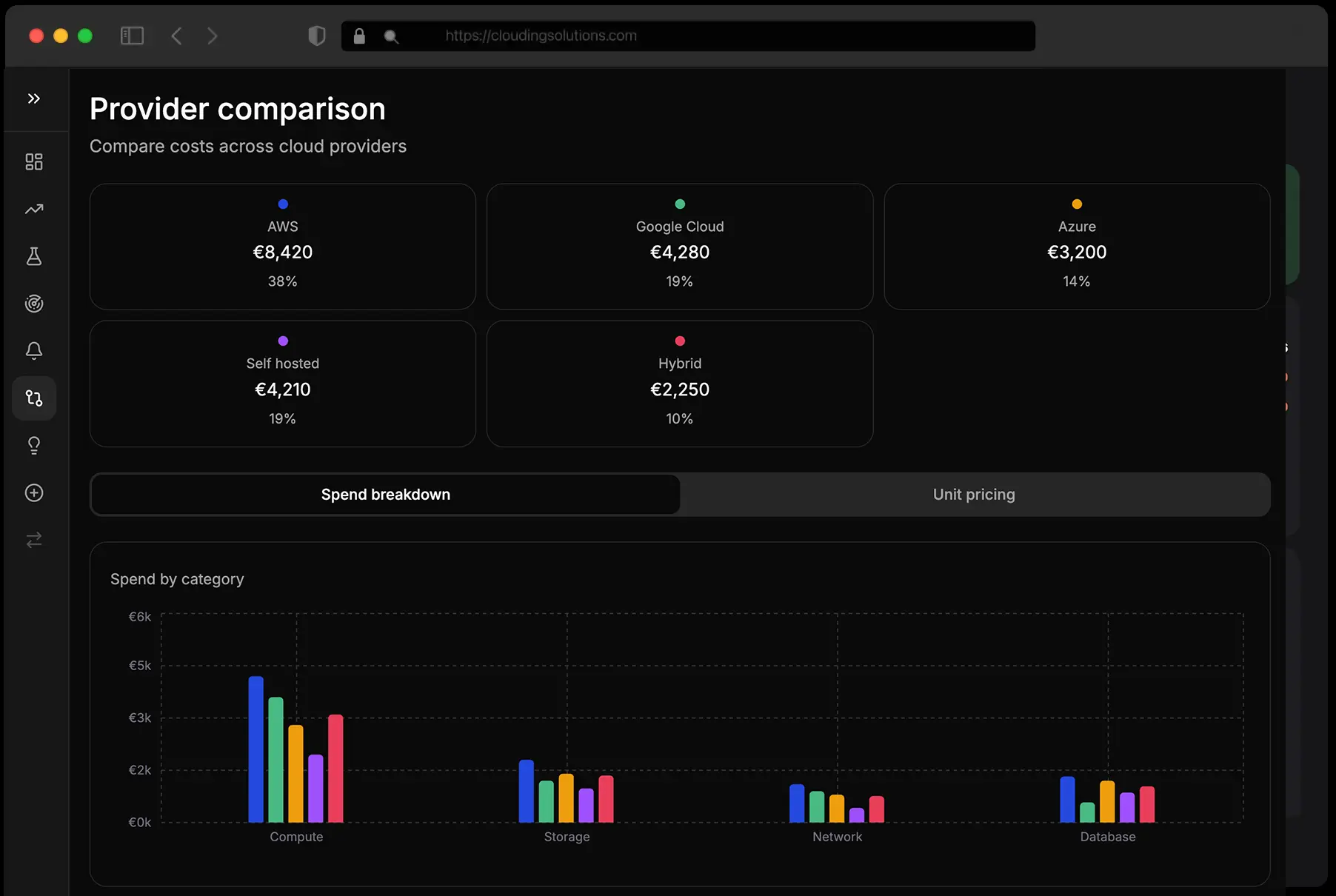Open insights via the lightbulb icon
The image size is (1336, 896).
pyautogui.click(x=34, y=445)
